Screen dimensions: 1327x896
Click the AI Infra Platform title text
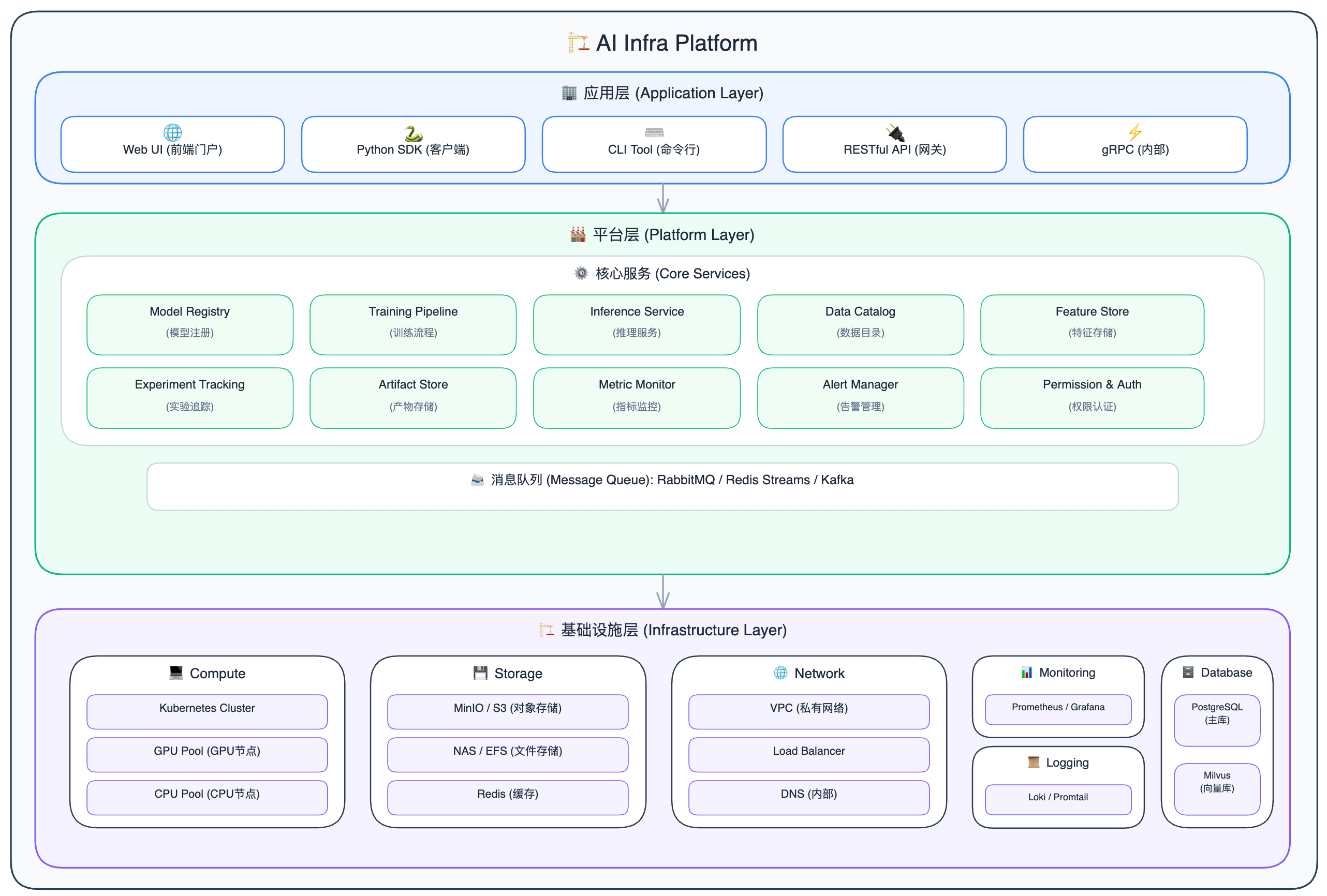(x=676, y=43)
